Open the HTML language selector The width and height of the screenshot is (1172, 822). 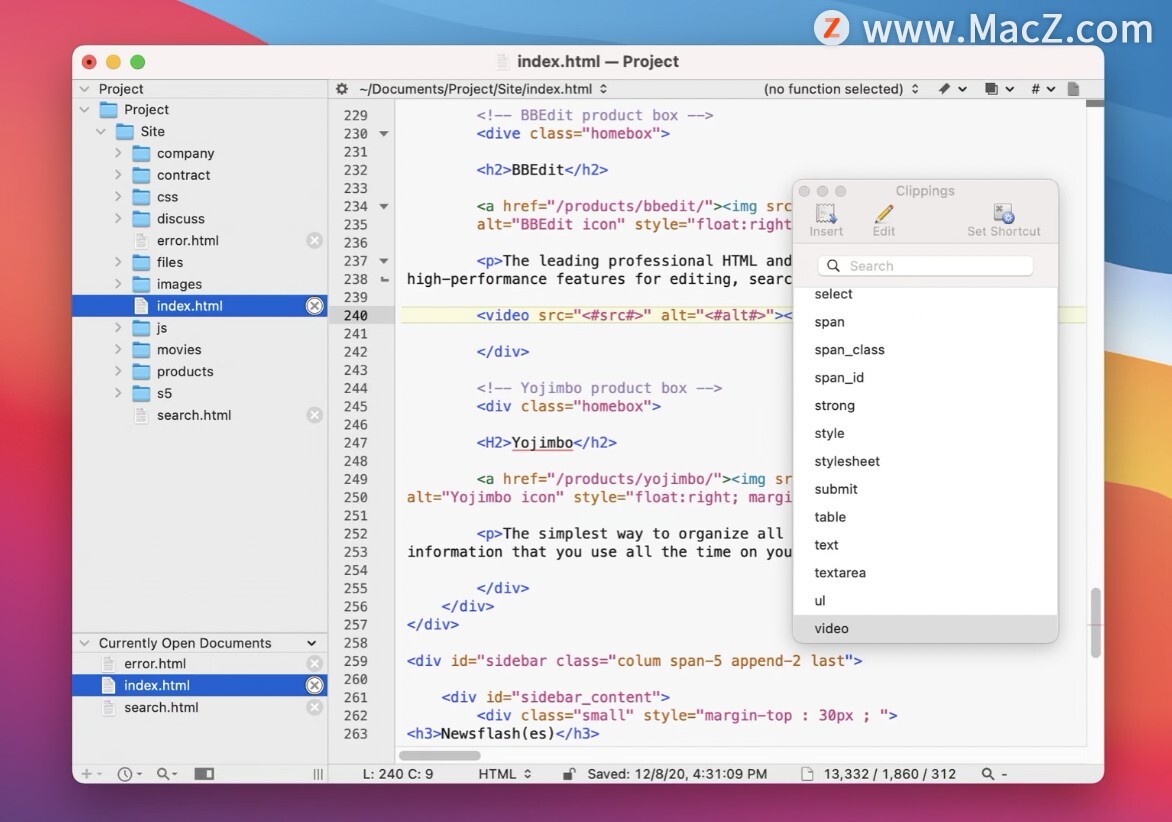point(505,774)
